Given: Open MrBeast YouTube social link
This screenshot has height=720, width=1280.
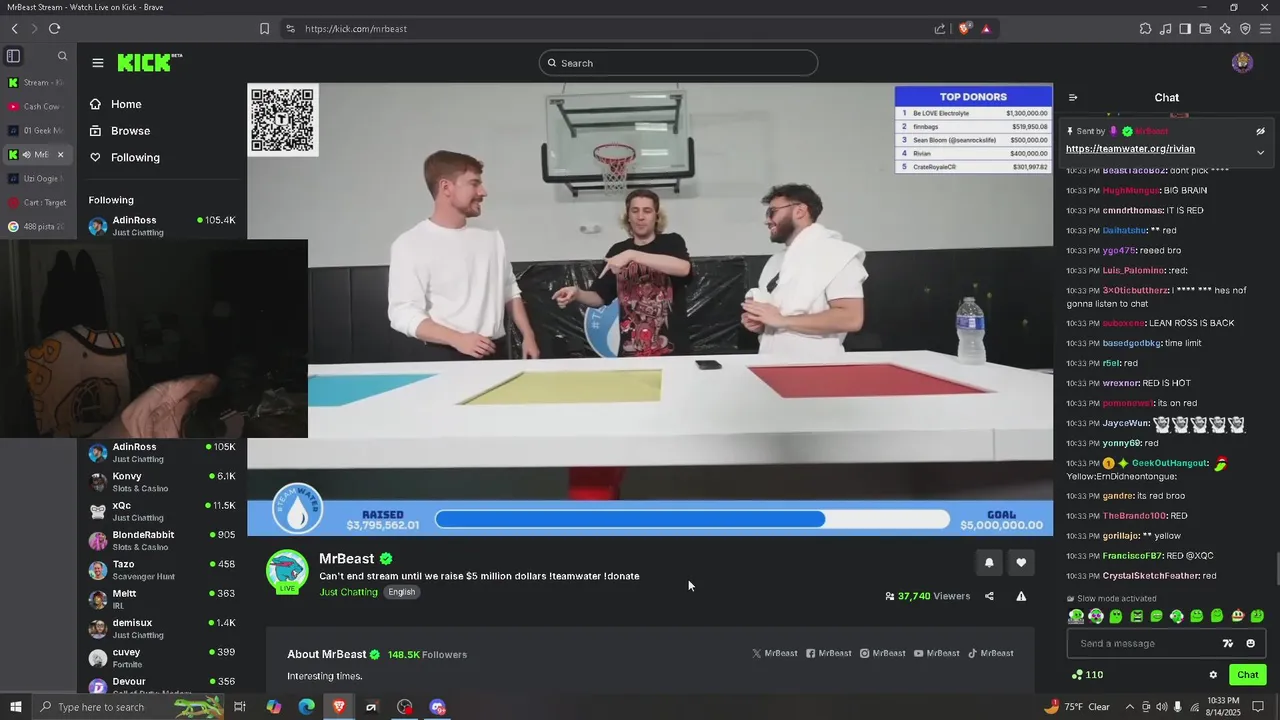Looking at the screenshot, I should click(x=937, y=653).
